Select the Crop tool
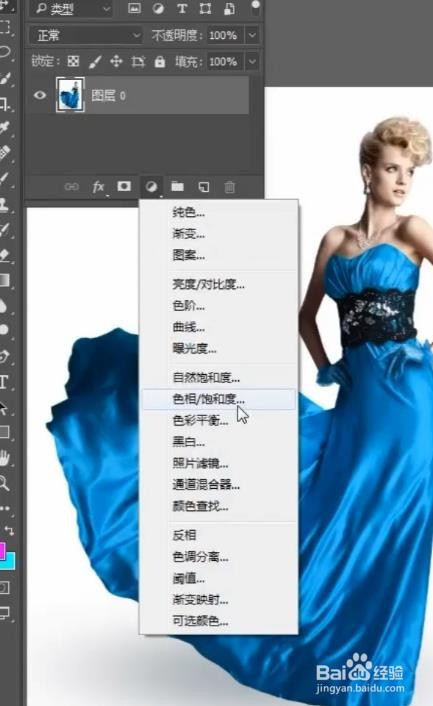 tap(4, 104)
